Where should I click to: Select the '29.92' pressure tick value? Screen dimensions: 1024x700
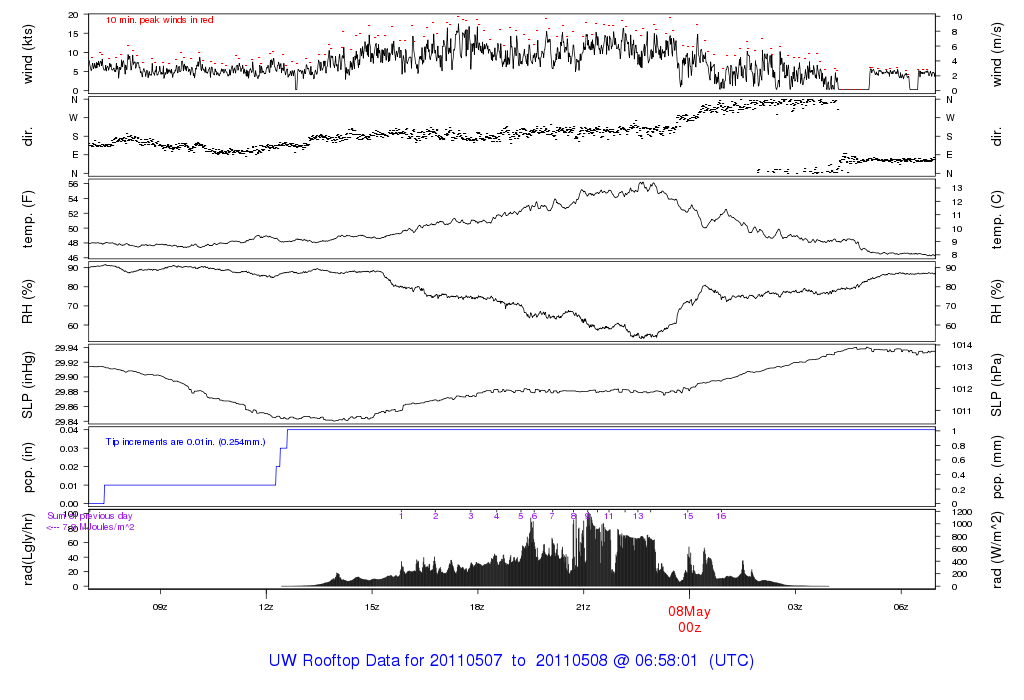(x=67, y=363)
